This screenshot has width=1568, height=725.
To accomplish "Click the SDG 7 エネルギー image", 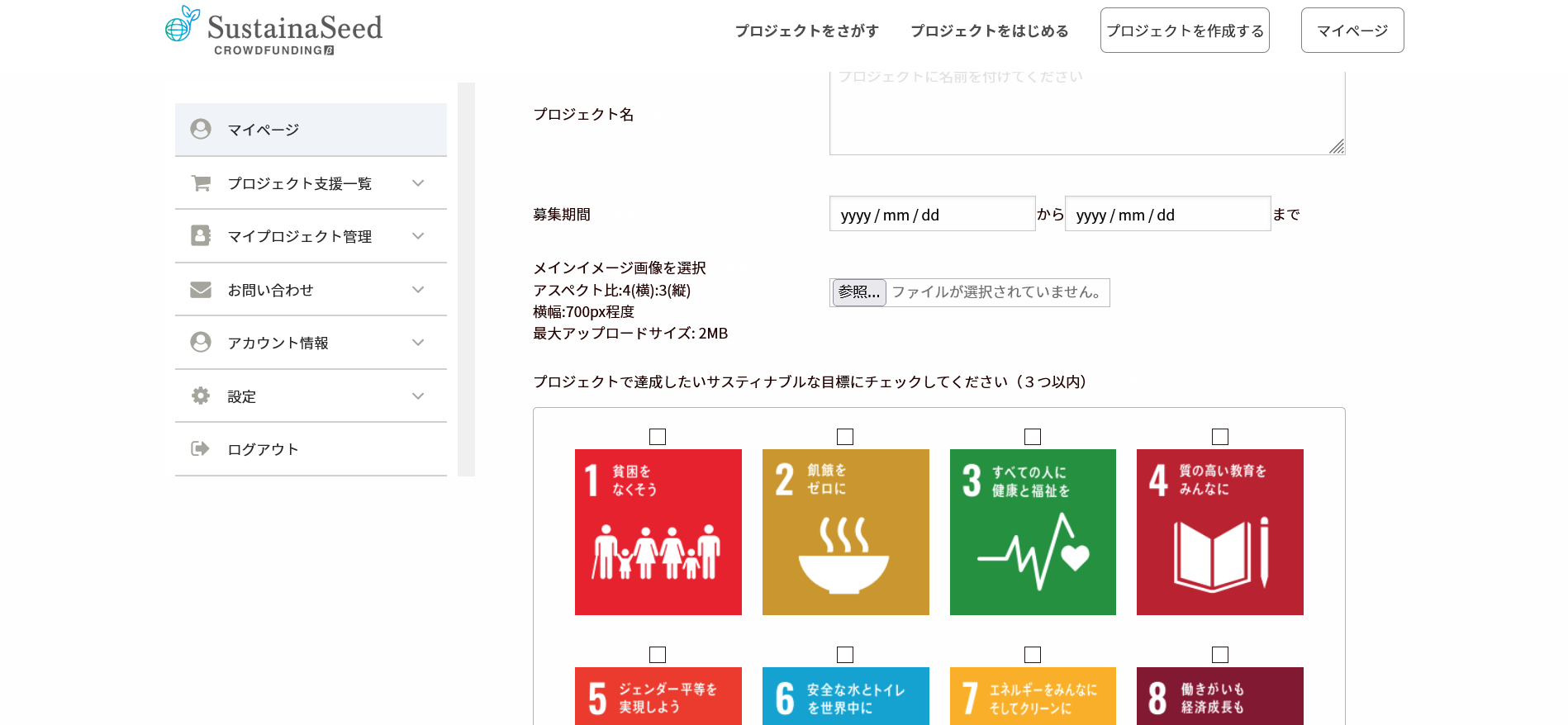I will [x=1033, y=696].
